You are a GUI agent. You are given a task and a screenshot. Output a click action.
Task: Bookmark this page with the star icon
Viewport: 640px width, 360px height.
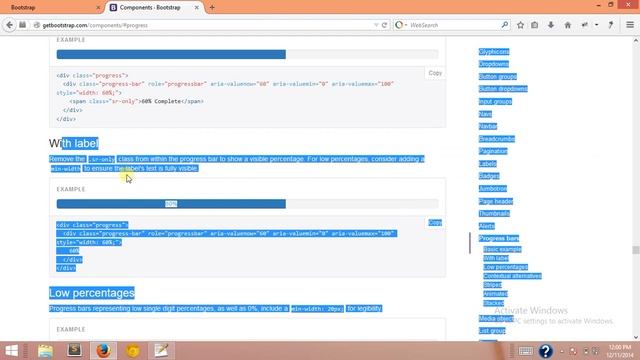(520, 25)
